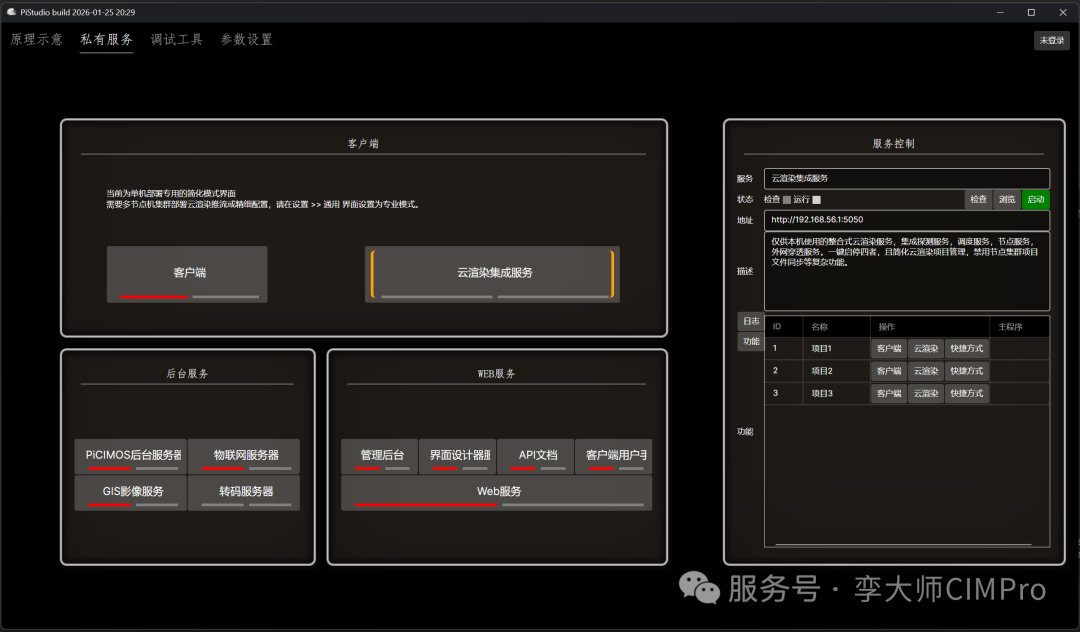
Task: Select the 项目2 name cell
Action: [x=836, y=371]
